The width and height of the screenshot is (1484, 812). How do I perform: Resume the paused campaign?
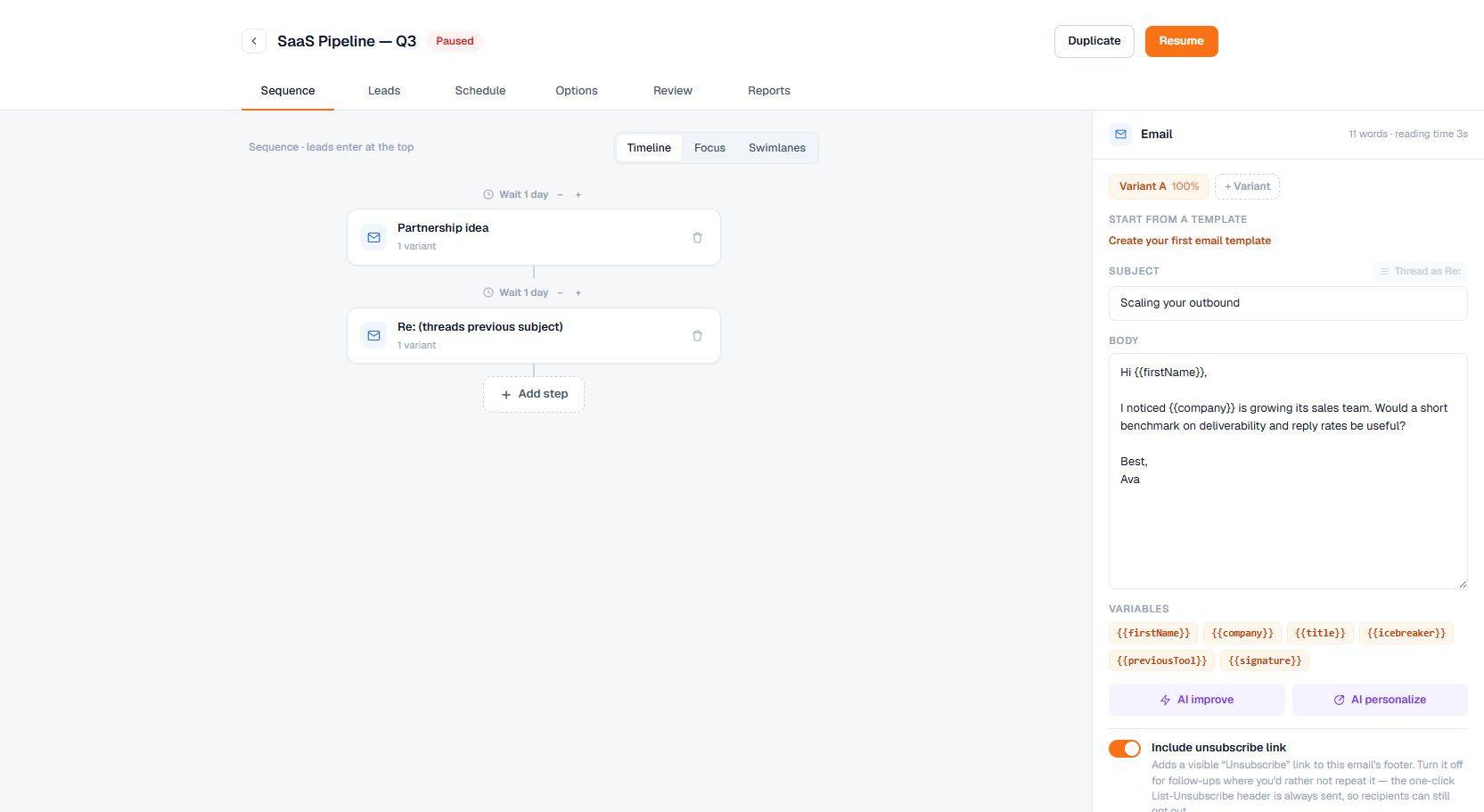1182,41
